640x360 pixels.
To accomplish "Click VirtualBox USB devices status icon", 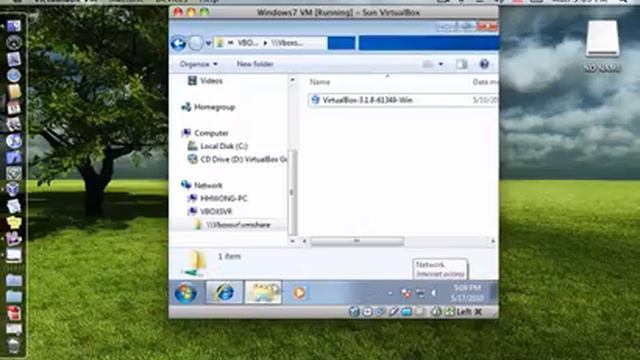I will point(393,312).
